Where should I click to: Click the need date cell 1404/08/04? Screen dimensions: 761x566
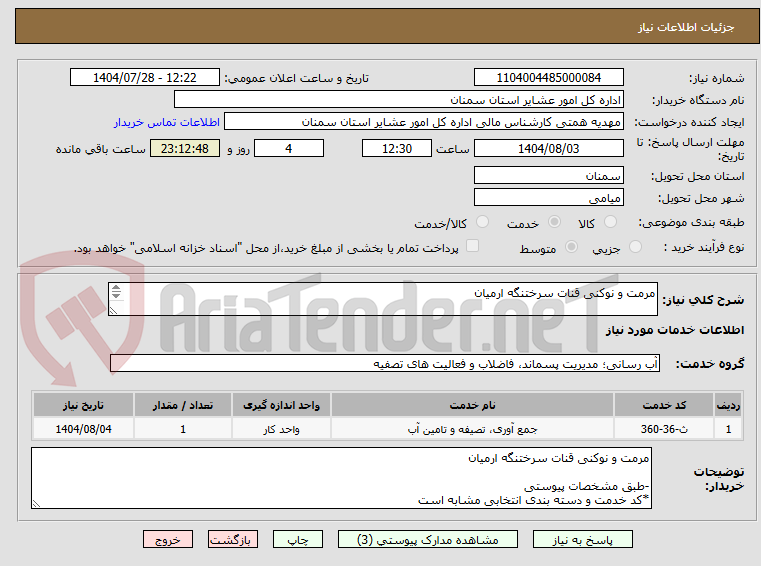coord(83,429)
